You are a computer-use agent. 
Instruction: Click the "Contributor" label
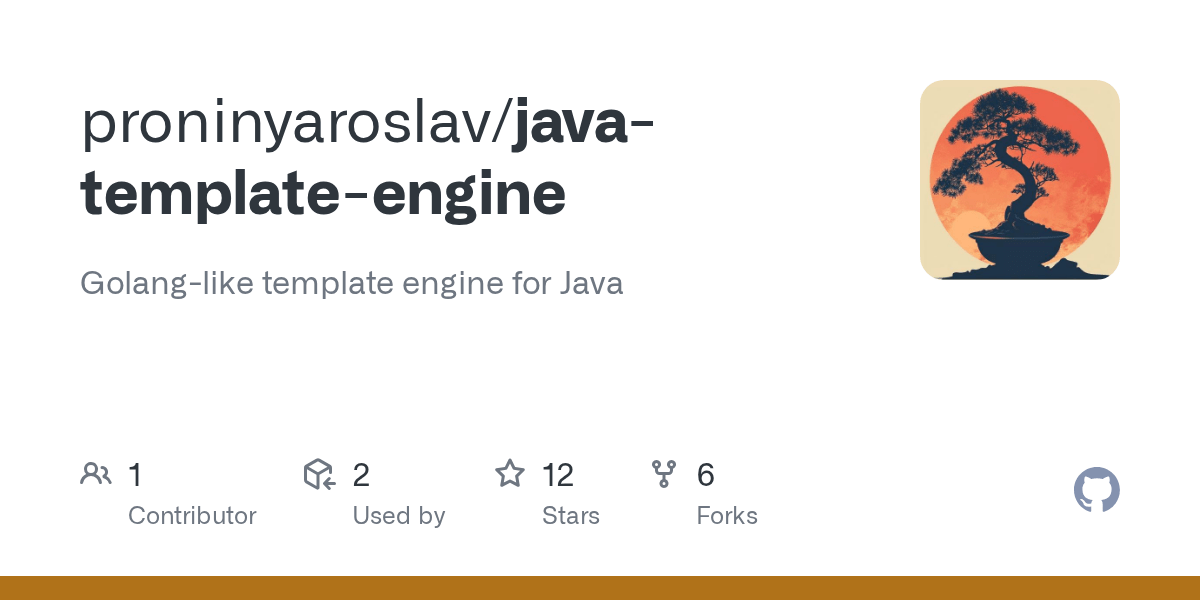(x=192, y=516)
